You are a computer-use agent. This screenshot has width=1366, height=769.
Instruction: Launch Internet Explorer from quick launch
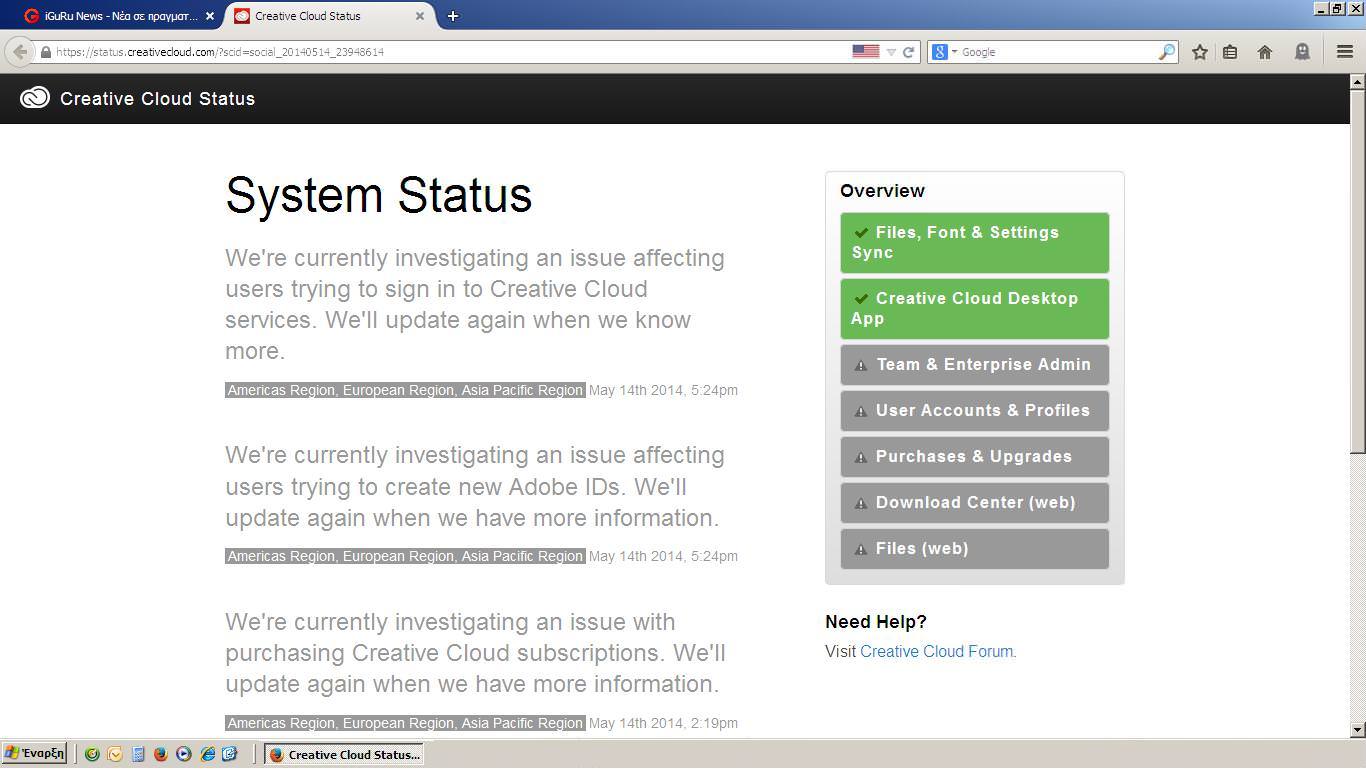[207, 754]
